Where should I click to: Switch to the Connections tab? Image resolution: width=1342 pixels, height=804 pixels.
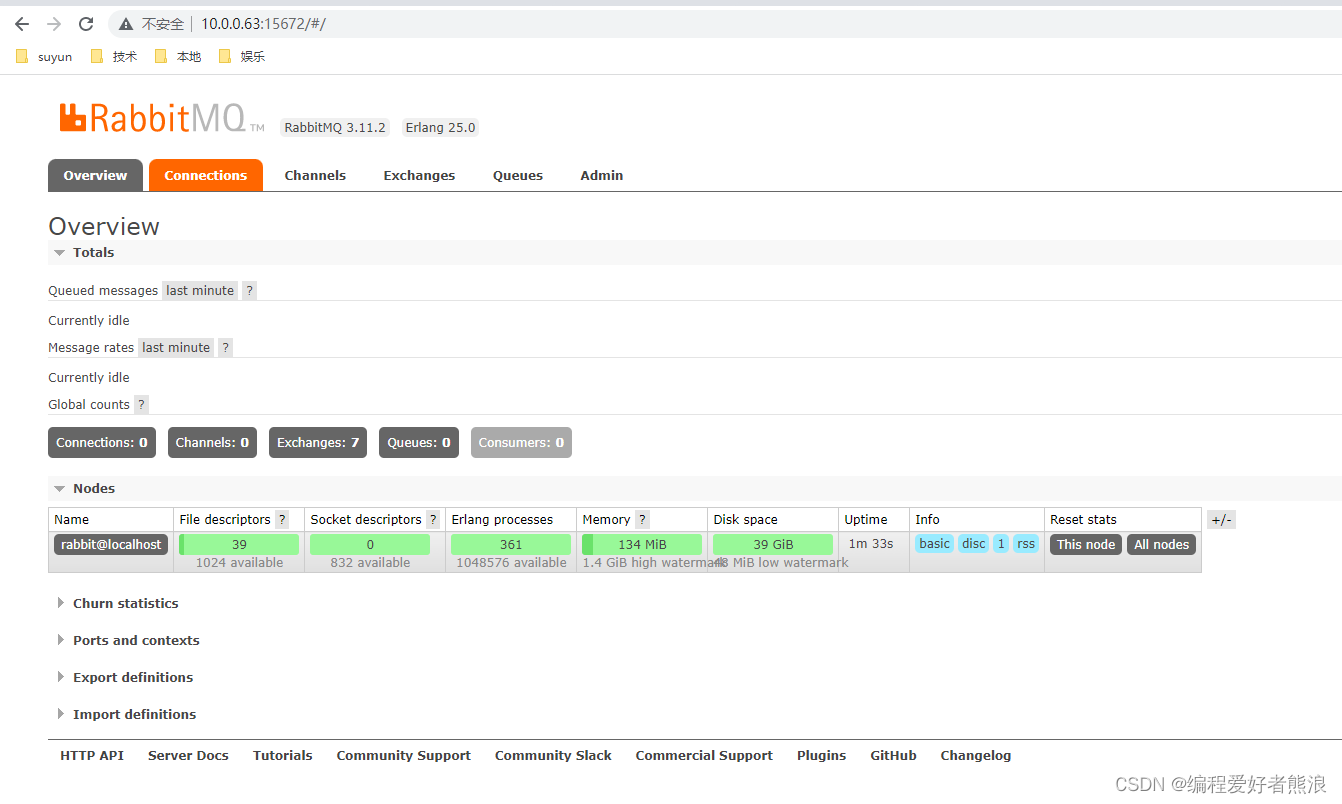point(206,175)
